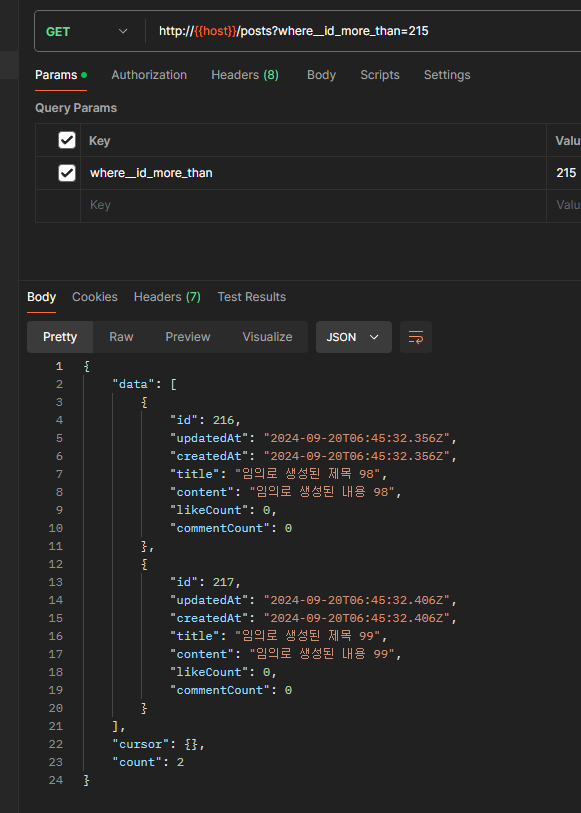Open the JSON format dropdown
This screenshot has width=581, height=813.
pyautogui.click(x=353, y=337)
